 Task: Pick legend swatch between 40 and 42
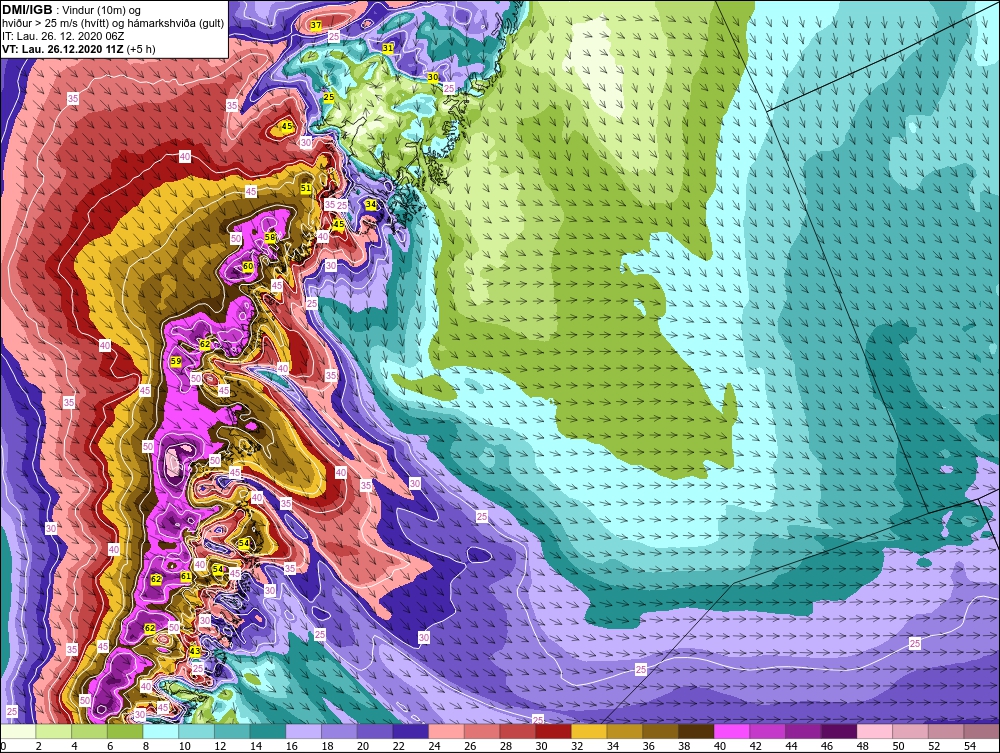tap(732, 731)
